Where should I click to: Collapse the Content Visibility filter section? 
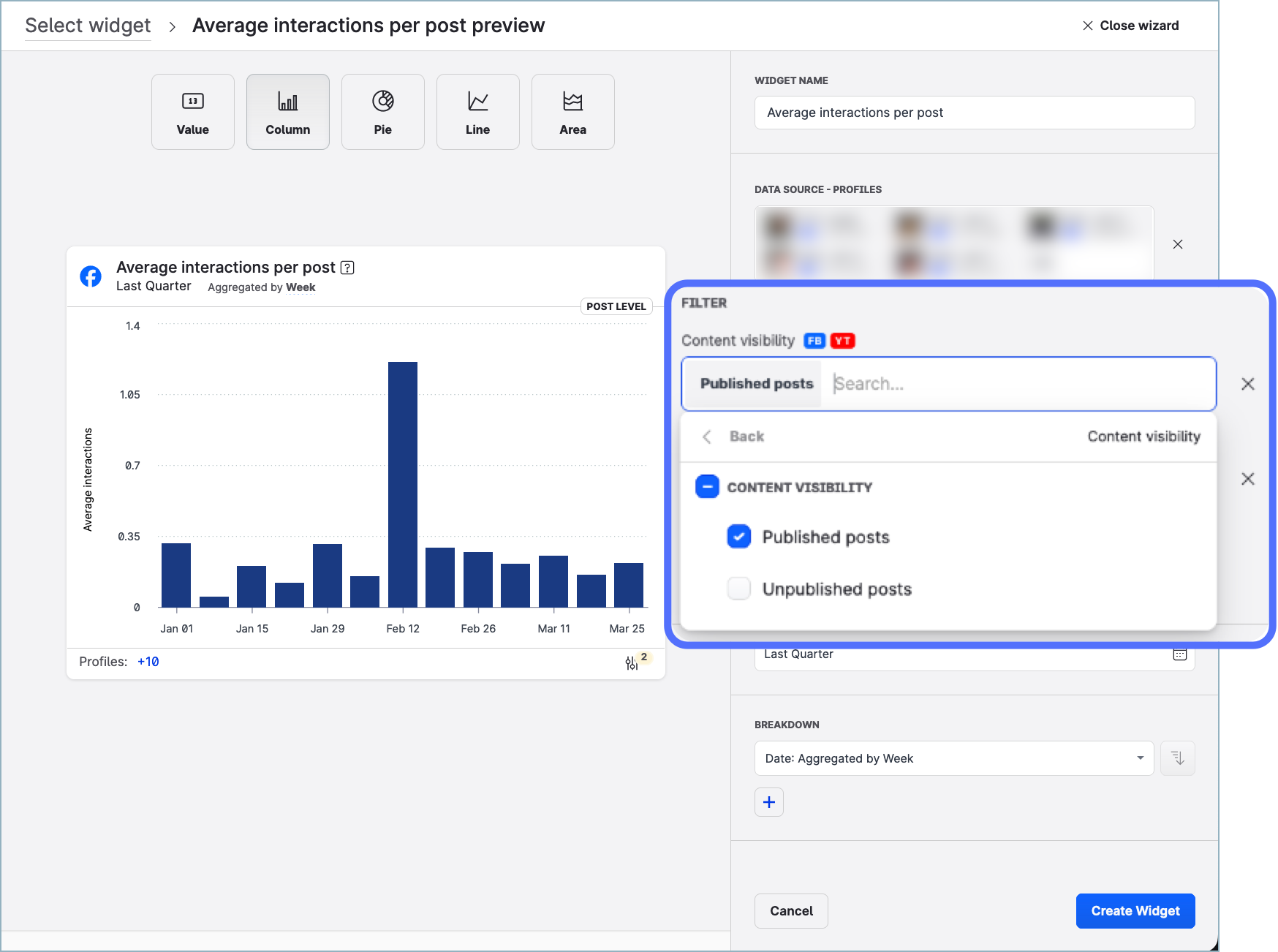click(x=707, y=486)
